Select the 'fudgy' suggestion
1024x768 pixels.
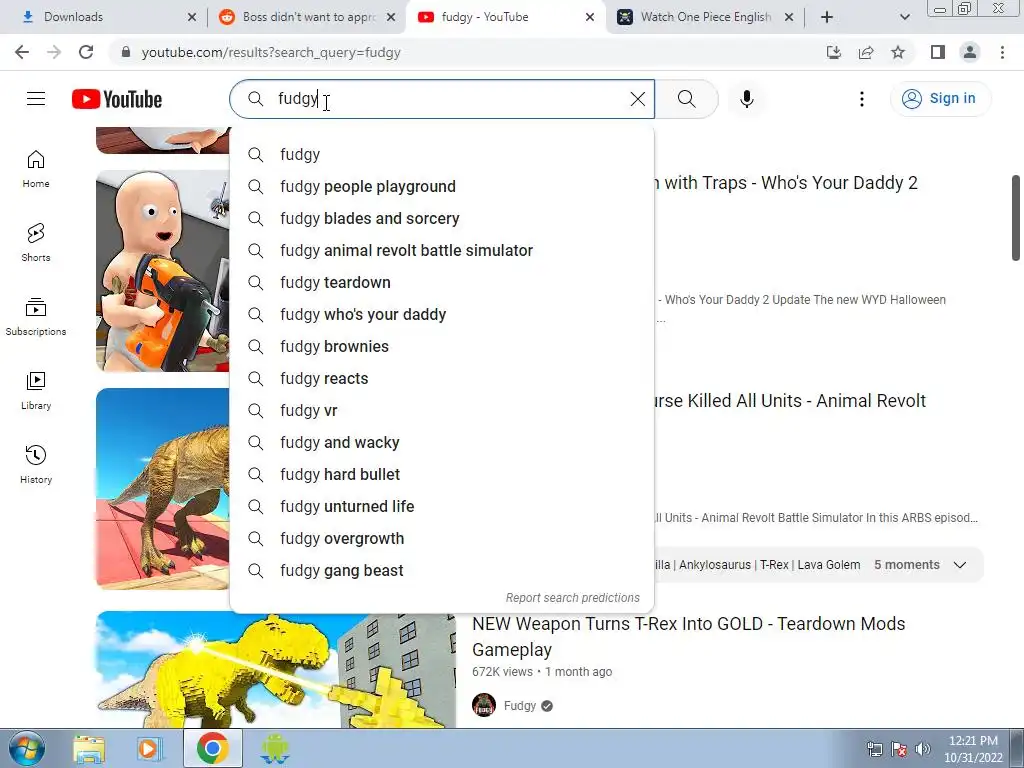point(441,154)
